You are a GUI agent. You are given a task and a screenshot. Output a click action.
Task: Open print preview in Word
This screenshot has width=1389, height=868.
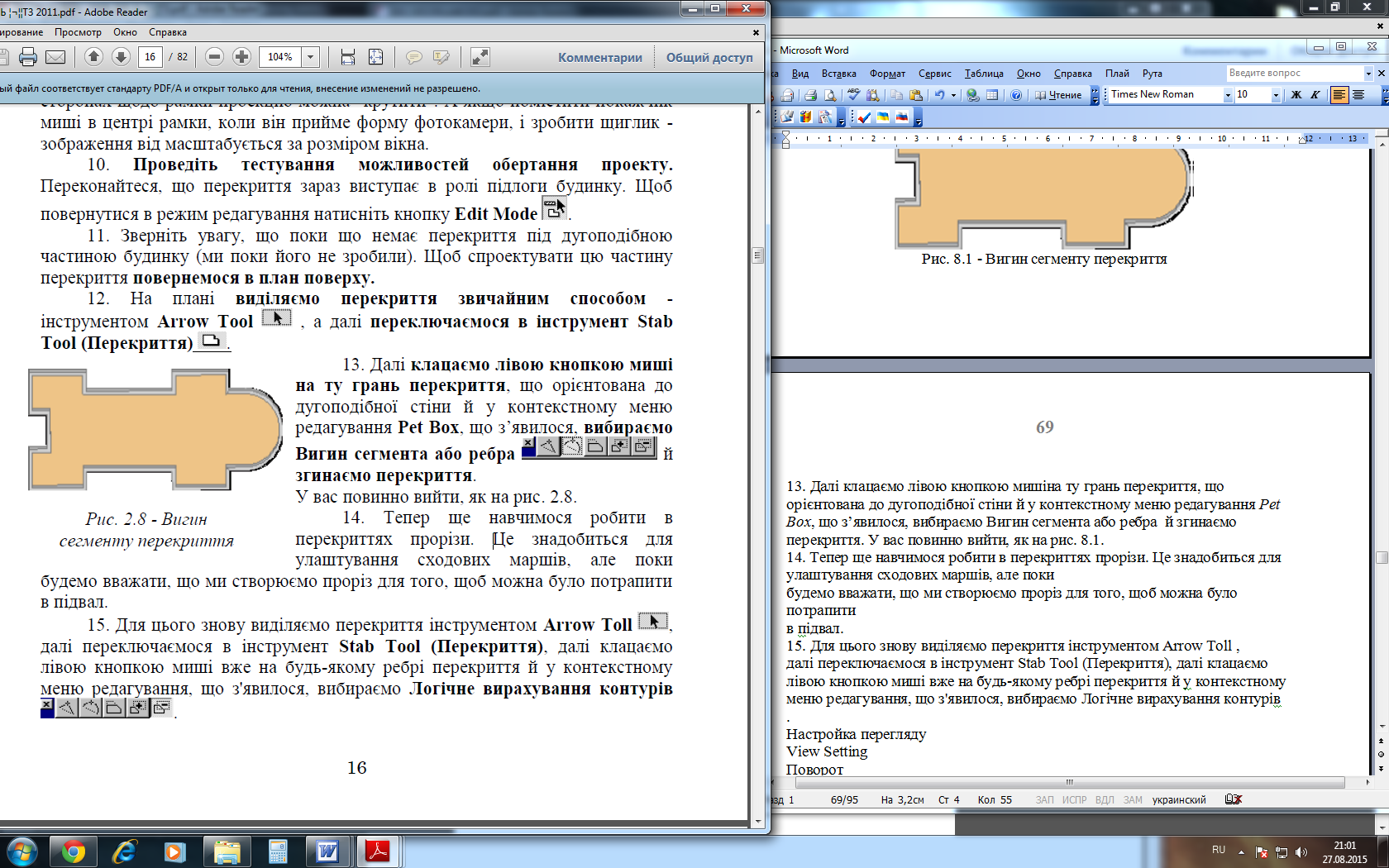830,95
